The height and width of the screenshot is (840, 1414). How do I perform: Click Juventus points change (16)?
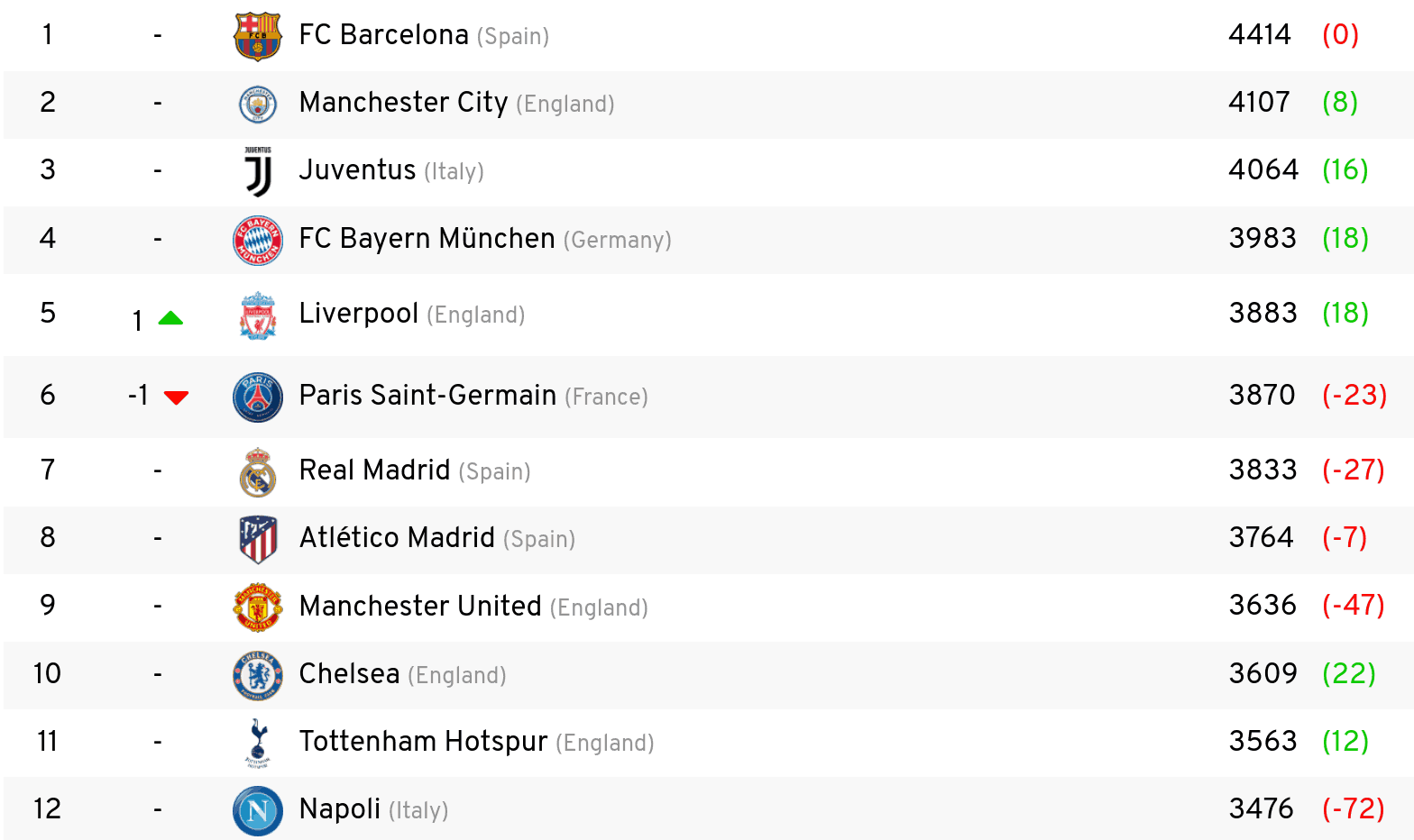coord(1345,169)
